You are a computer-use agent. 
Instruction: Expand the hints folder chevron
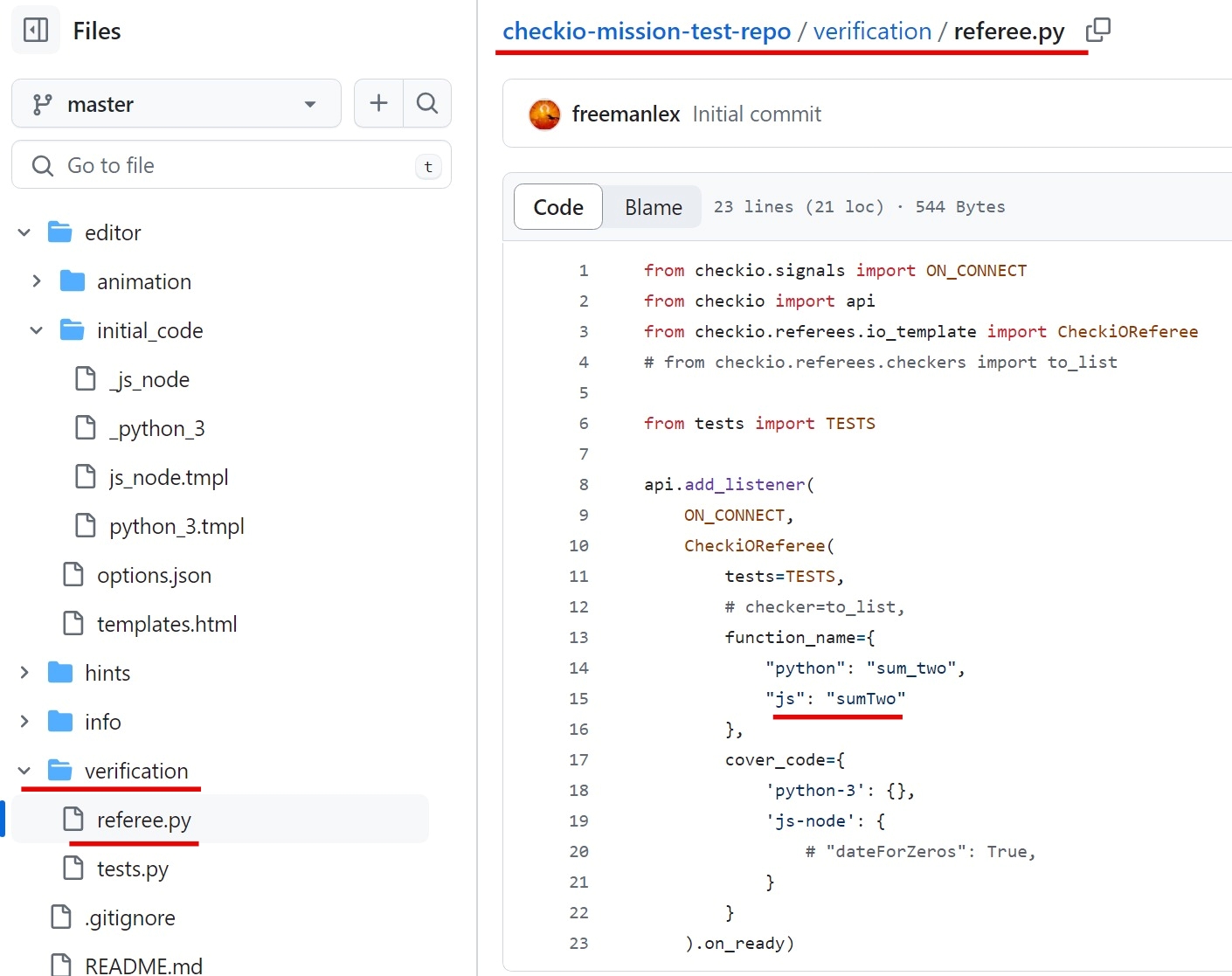(x=24, y=673)
